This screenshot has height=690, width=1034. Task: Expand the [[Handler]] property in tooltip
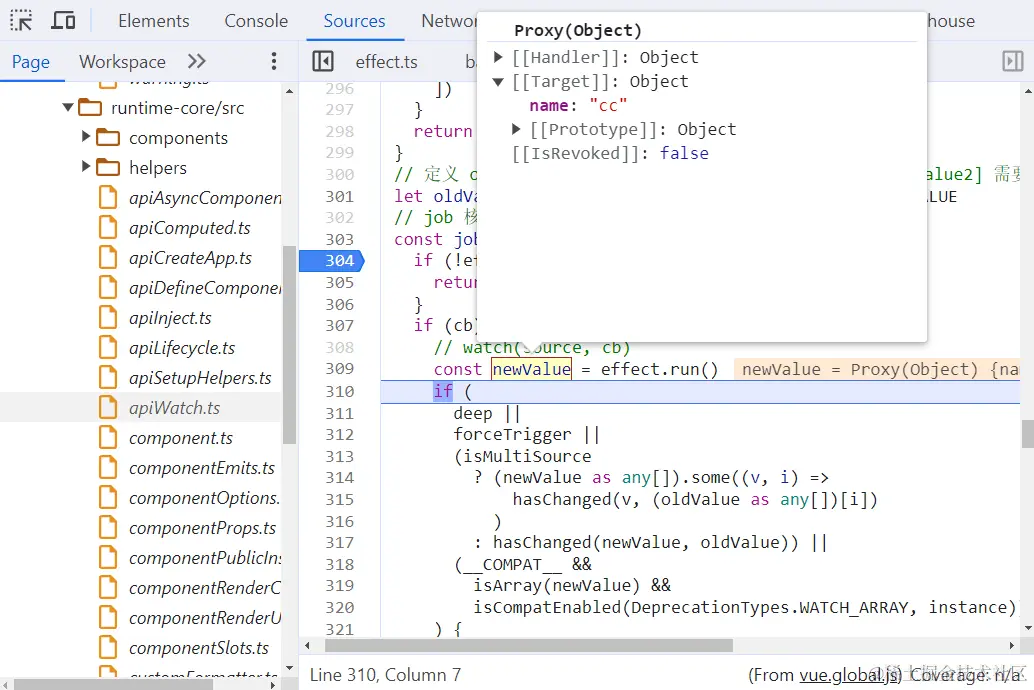(499, 57)
